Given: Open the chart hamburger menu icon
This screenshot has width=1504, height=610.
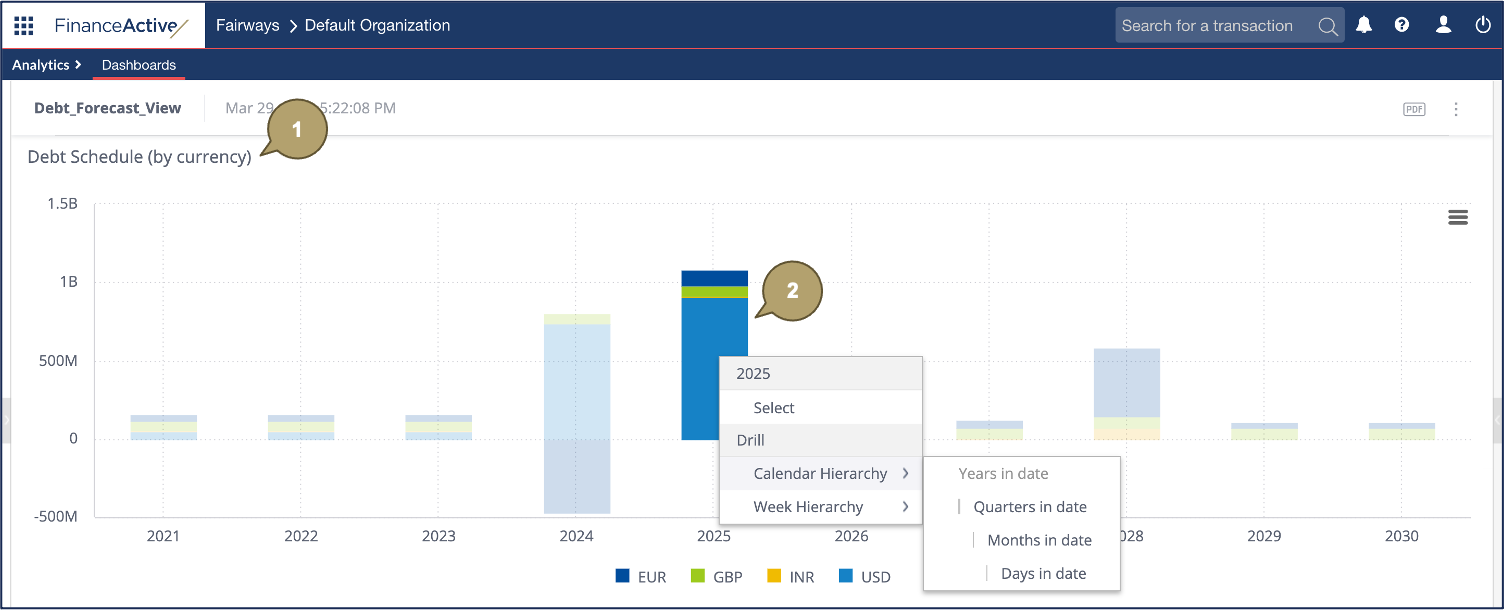Looking at the screenshot, I should tap(1458, 218).
